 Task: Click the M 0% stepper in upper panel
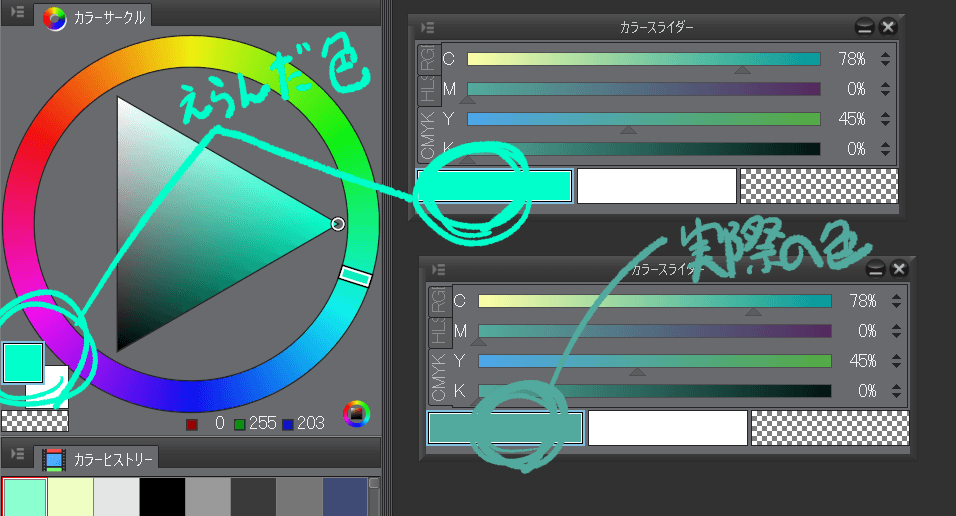coord(885,89)
